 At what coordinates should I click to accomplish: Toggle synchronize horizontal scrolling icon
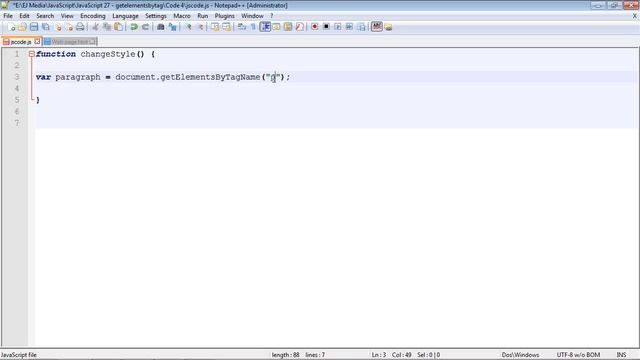point(226,27)
